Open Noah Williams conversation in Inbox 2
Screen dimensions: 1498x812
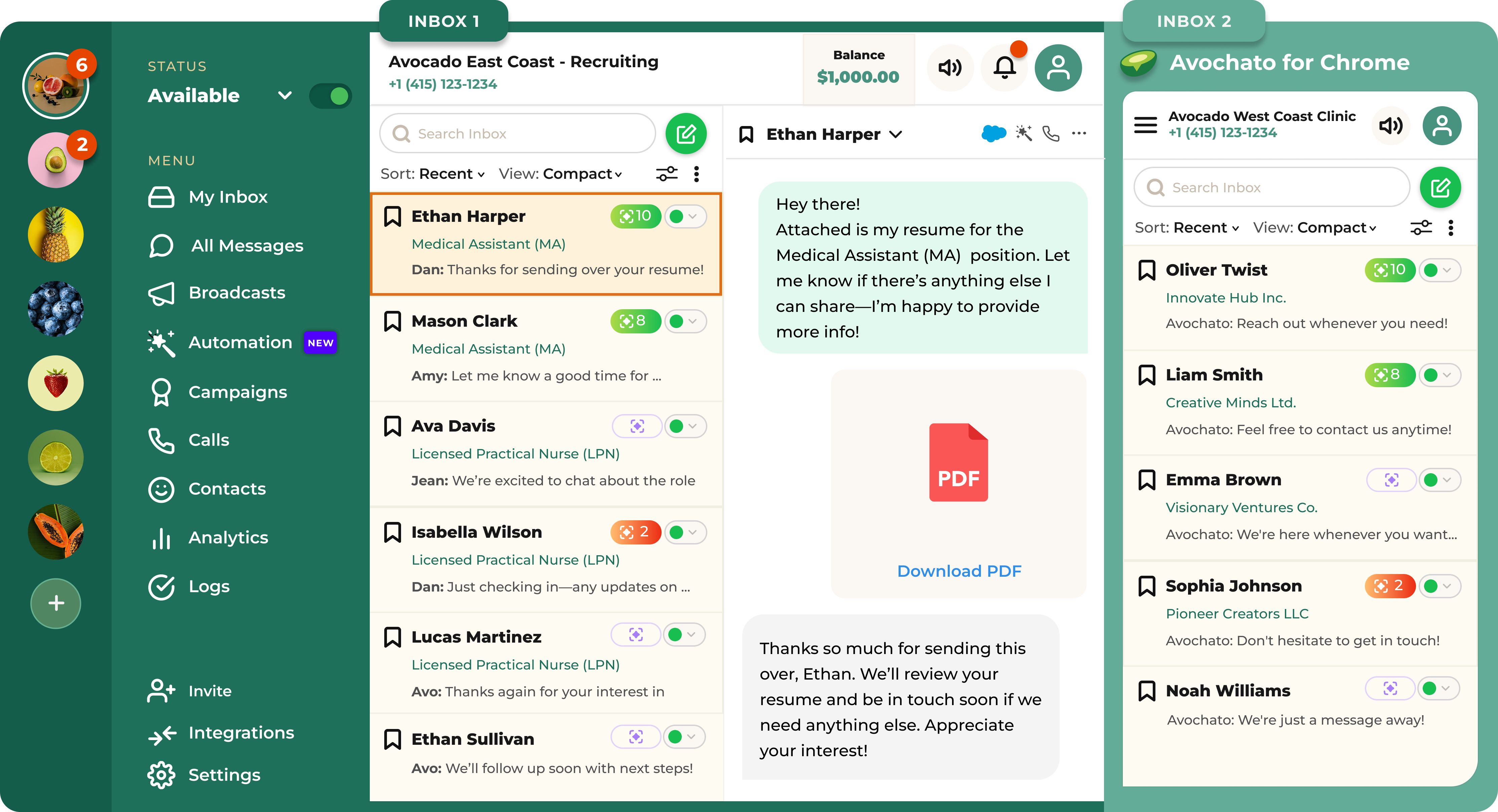pyautogui.click(x=1300, y=704)
